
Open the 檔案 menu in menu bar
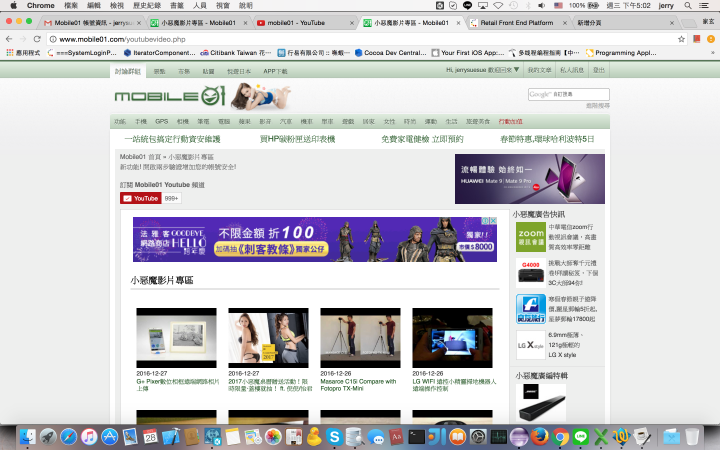(x=71, y=6)
